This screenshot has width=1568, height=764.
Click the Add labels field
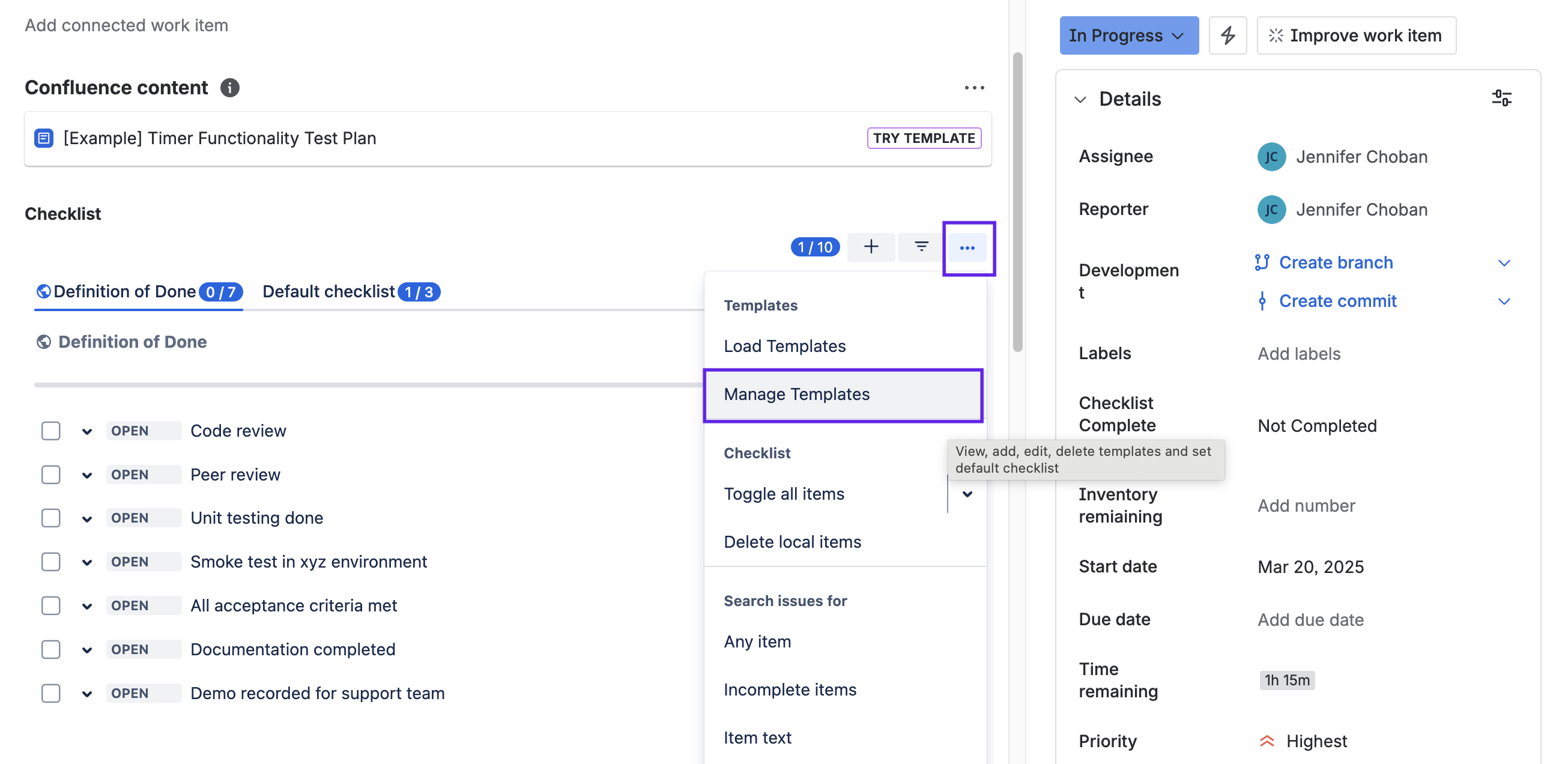coord(1298,354)
